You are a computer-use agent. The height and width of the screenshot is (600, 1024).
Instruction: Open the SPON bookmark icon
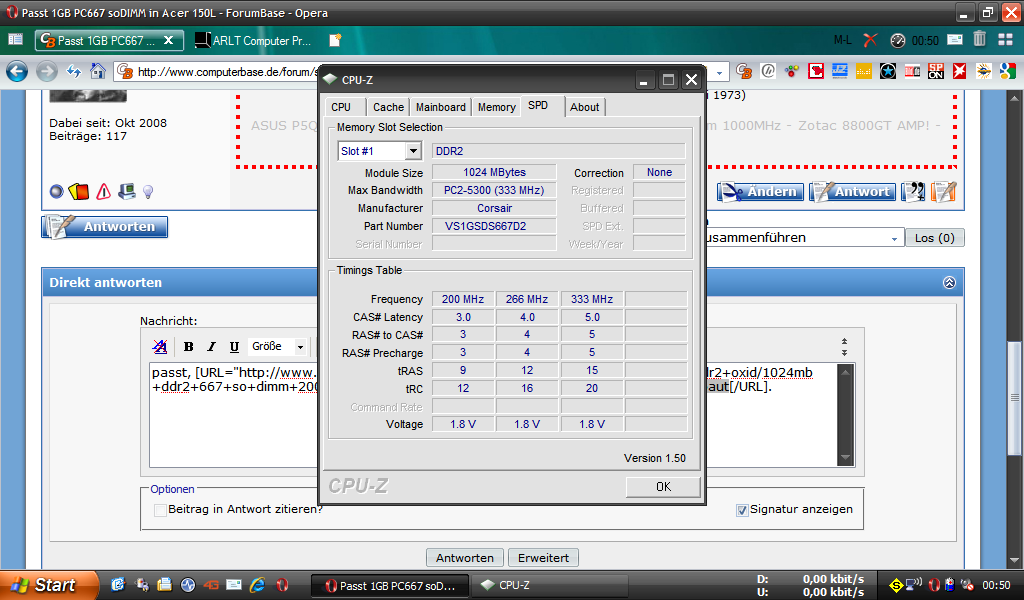(x=936, y=71)
